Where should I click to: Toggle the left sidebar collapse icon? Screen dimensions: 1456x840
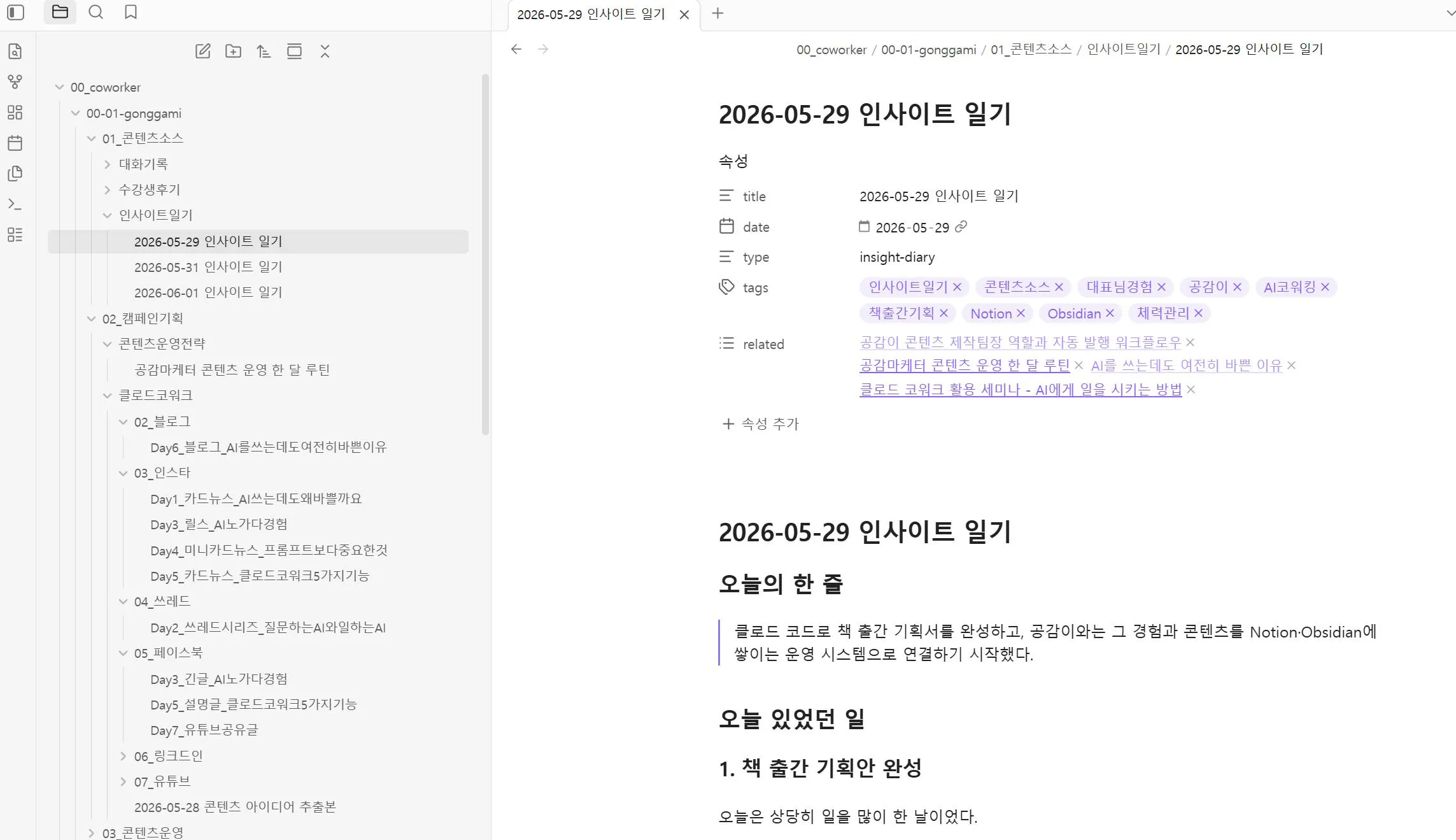click(x=15, y=12)
